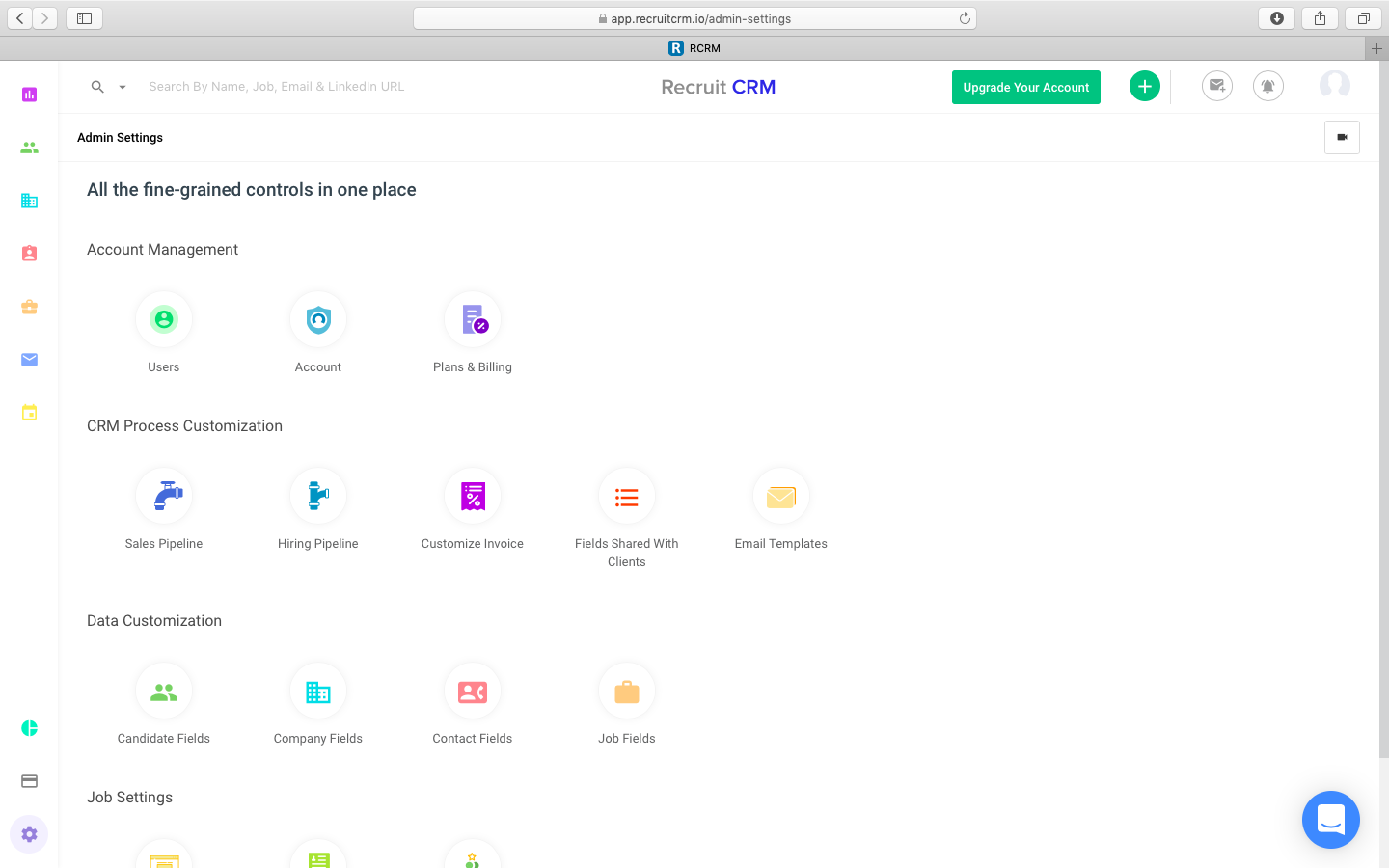Screen dimensions: 1389x868
Task: Go to Dashboard from sidebar chart icon
Action: pos(30,95)
